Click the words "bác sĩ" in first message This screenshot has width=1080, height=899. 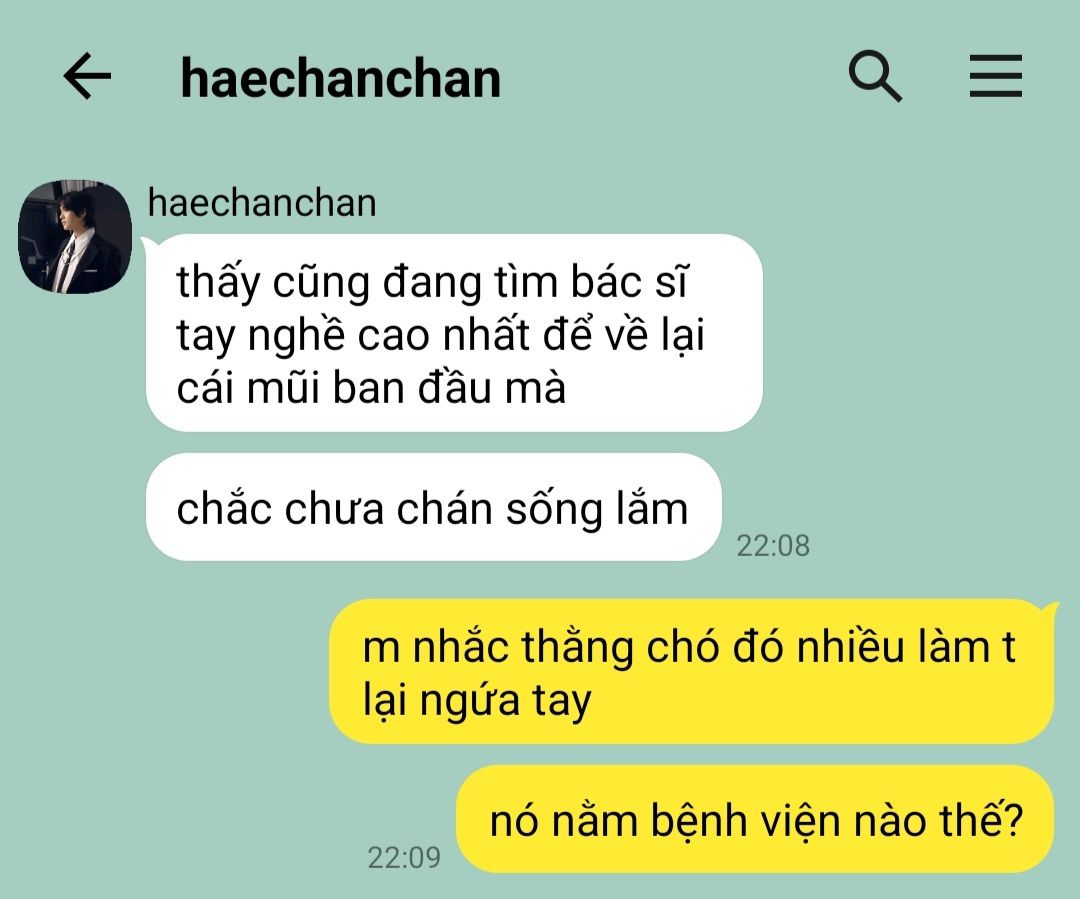pyautogui.click(x=628, y=282)
